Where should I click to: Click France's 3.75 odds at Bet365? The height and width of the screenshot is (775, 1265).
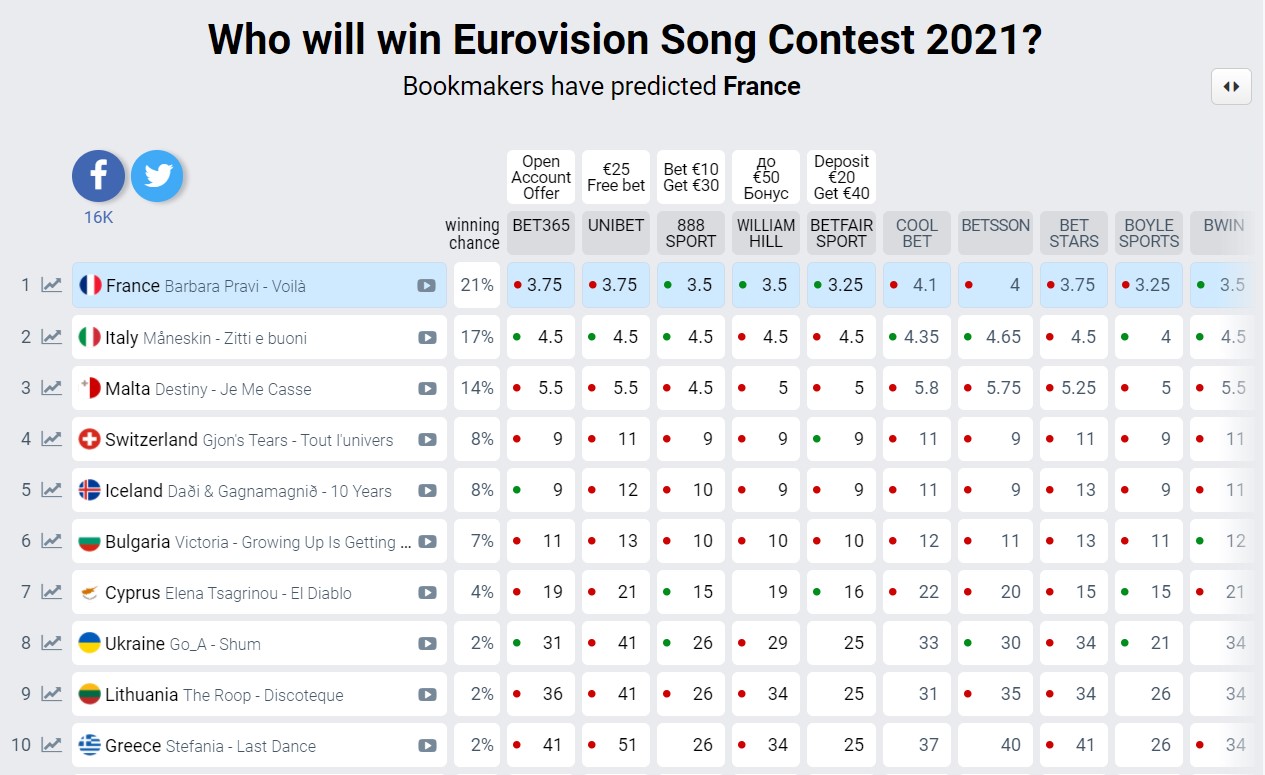pyautogui.click(x=541, y=285)
